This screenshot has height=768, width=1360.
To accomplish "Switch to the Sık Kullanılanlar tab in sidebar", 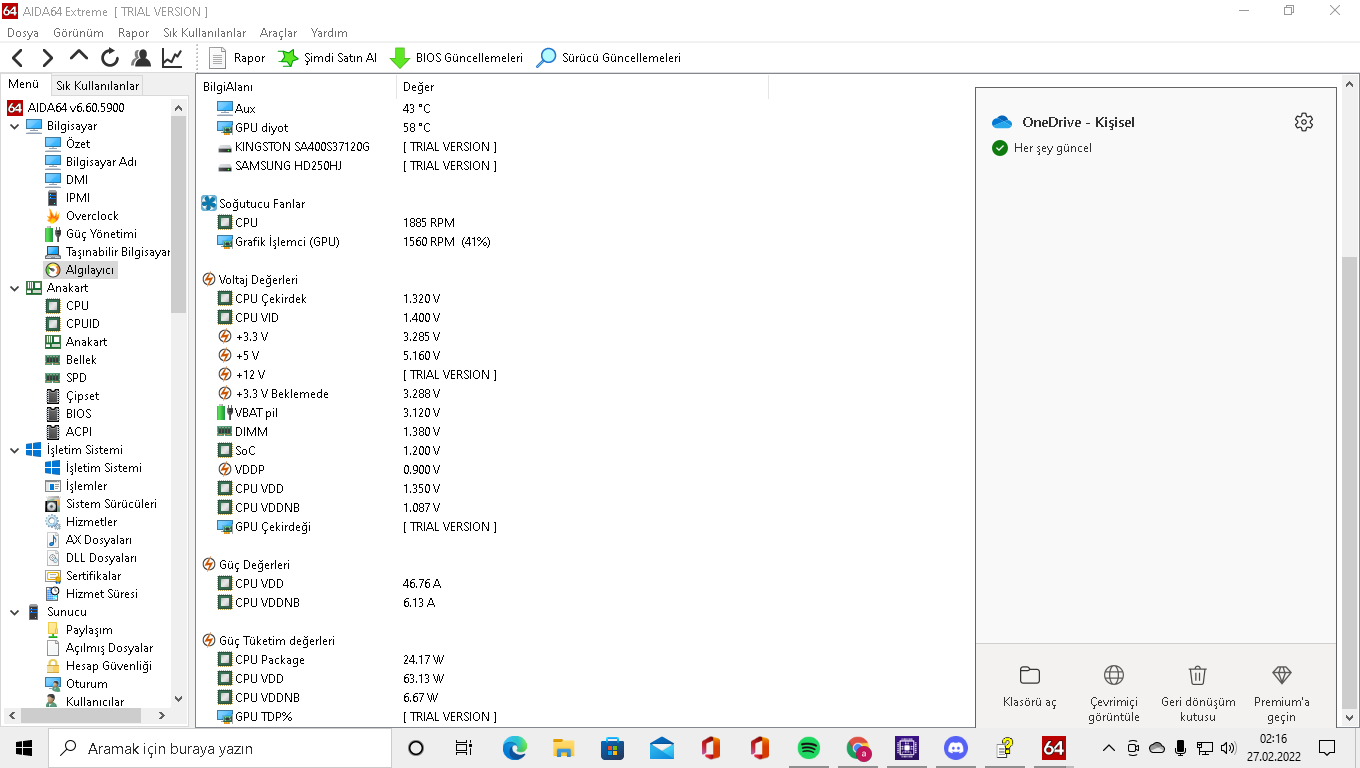I will [97, 86].
